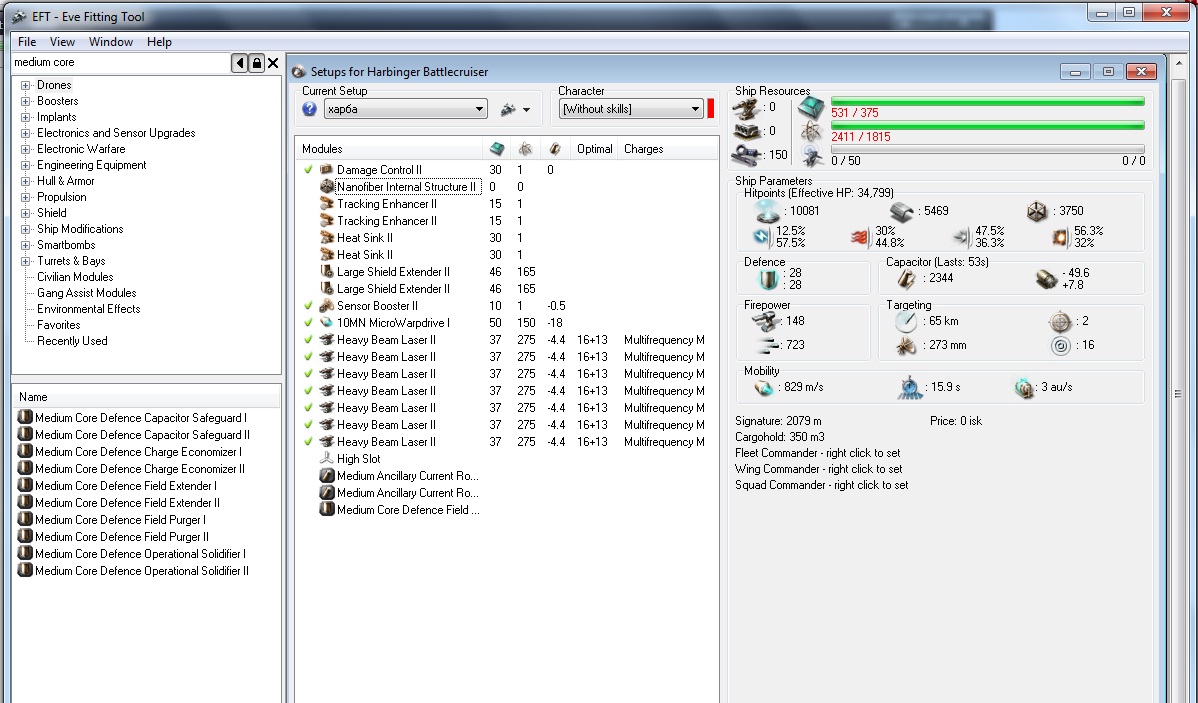Click the Modules column header
Viewport: 1198px width, 703px height.
point(389,149)
